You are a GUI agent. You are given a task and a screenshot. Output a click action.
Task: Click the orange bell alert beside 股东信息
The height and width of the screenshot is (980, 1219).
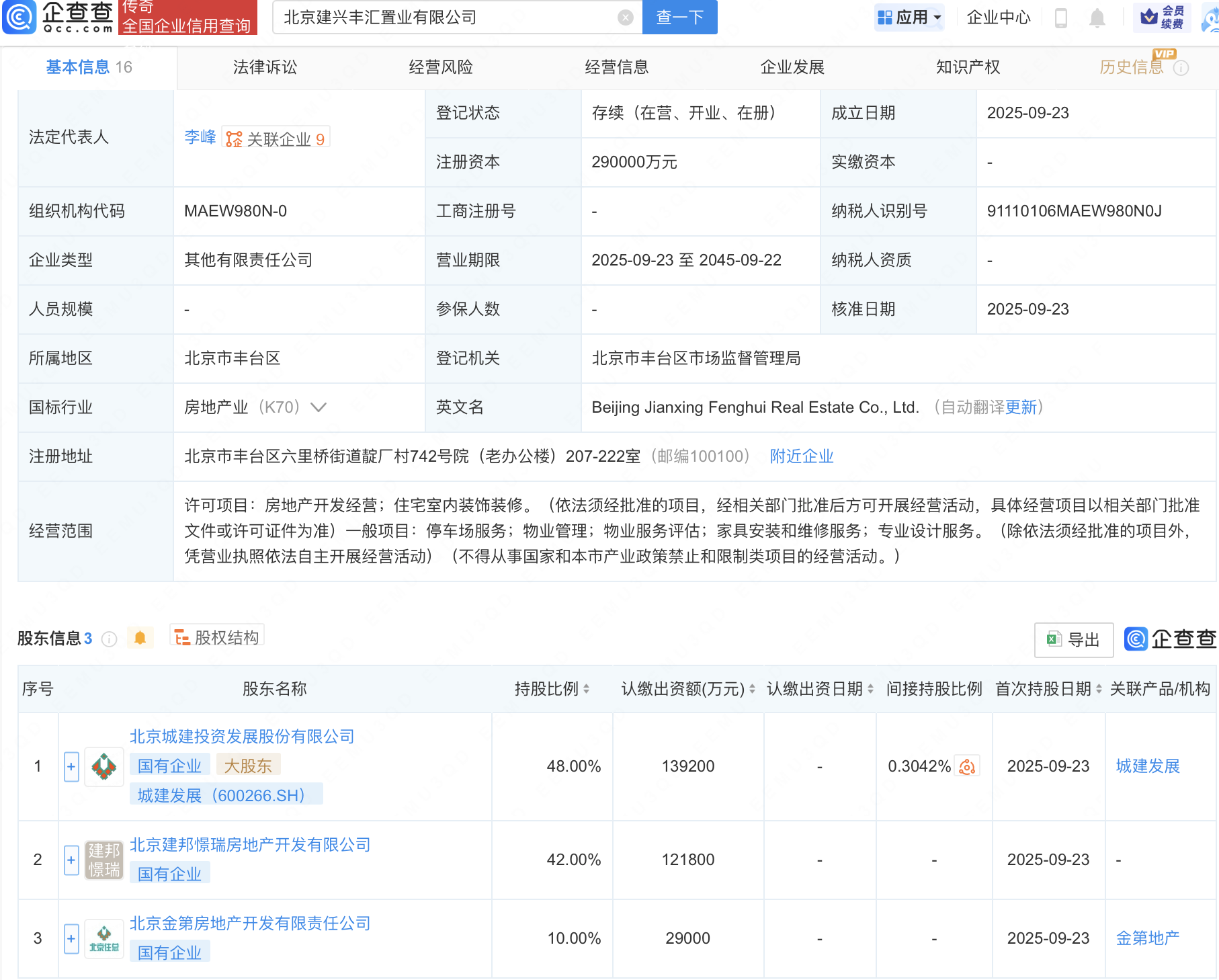point(140,638)
